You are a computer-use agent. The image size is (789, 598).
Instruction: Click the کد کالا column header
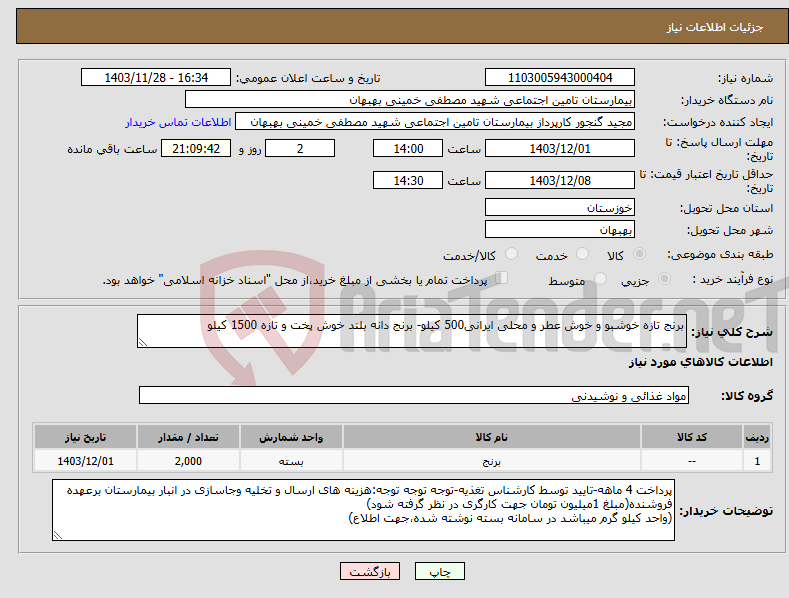[692, 437]
